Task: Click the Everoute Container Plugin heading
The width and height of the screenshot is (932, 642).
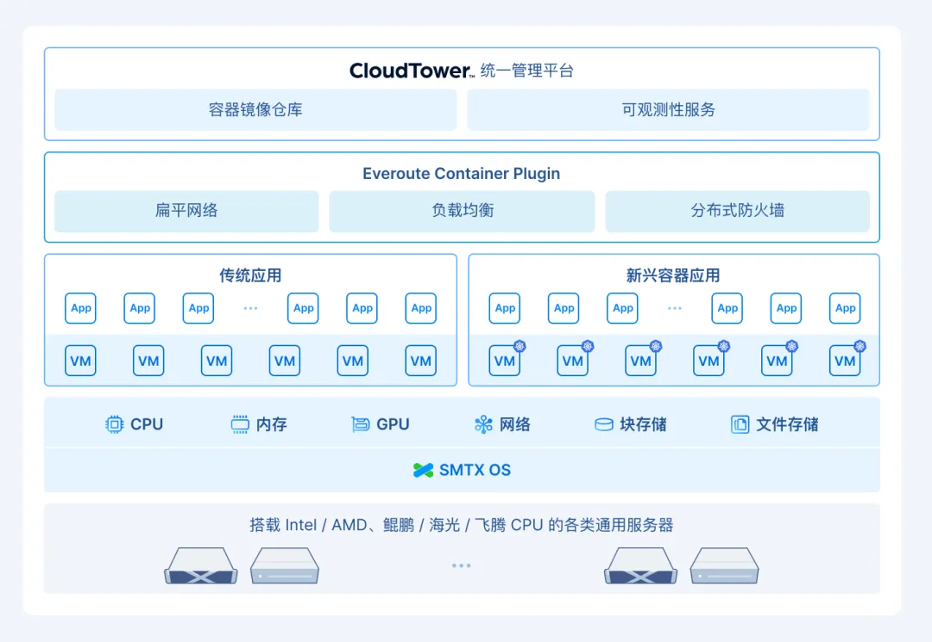Action: point(461,174)
